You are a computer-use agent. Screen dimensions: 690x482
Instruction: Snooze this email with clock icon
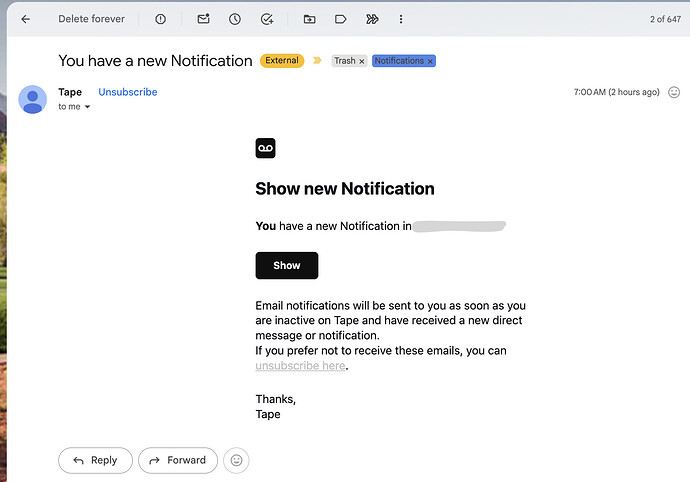pos(235,19)
